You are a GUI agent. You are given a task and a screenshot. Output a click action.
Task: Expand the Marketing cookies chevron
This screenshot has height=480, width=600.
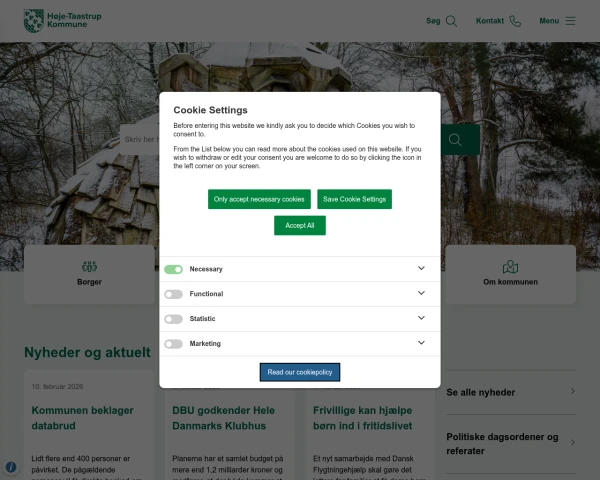point(421,343)
